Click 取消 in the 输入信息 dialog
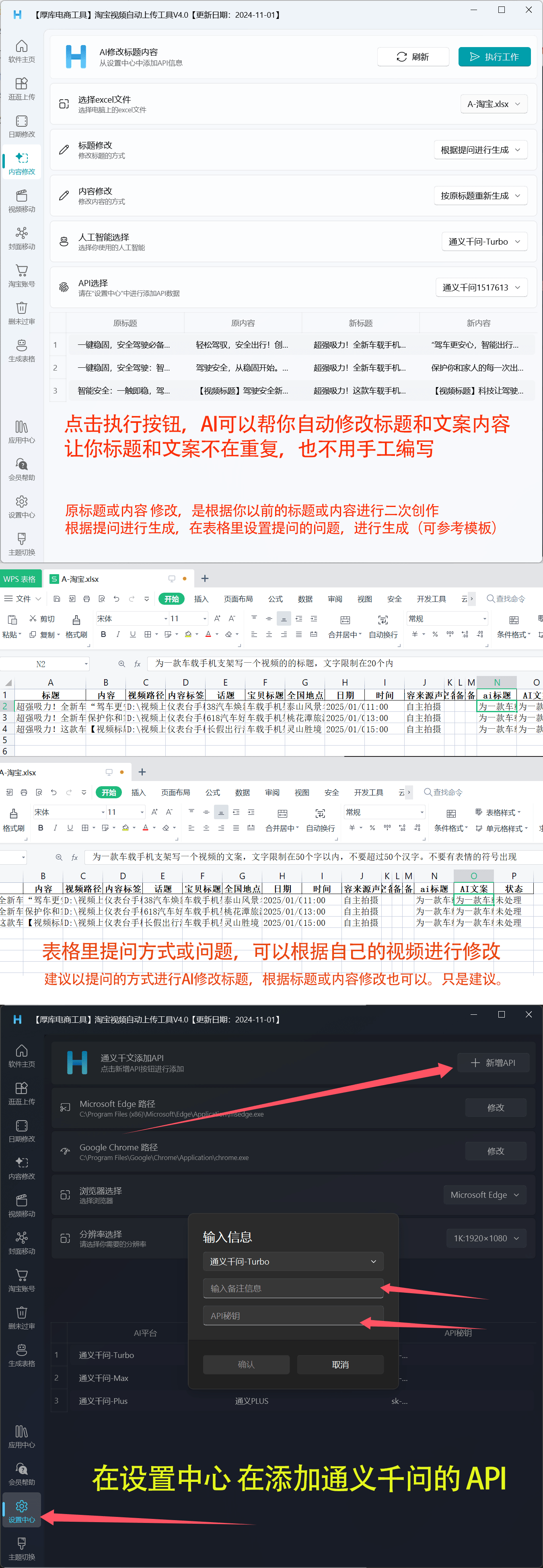The width and height of the screenshot is (543, 1568). pos(340,1365)
